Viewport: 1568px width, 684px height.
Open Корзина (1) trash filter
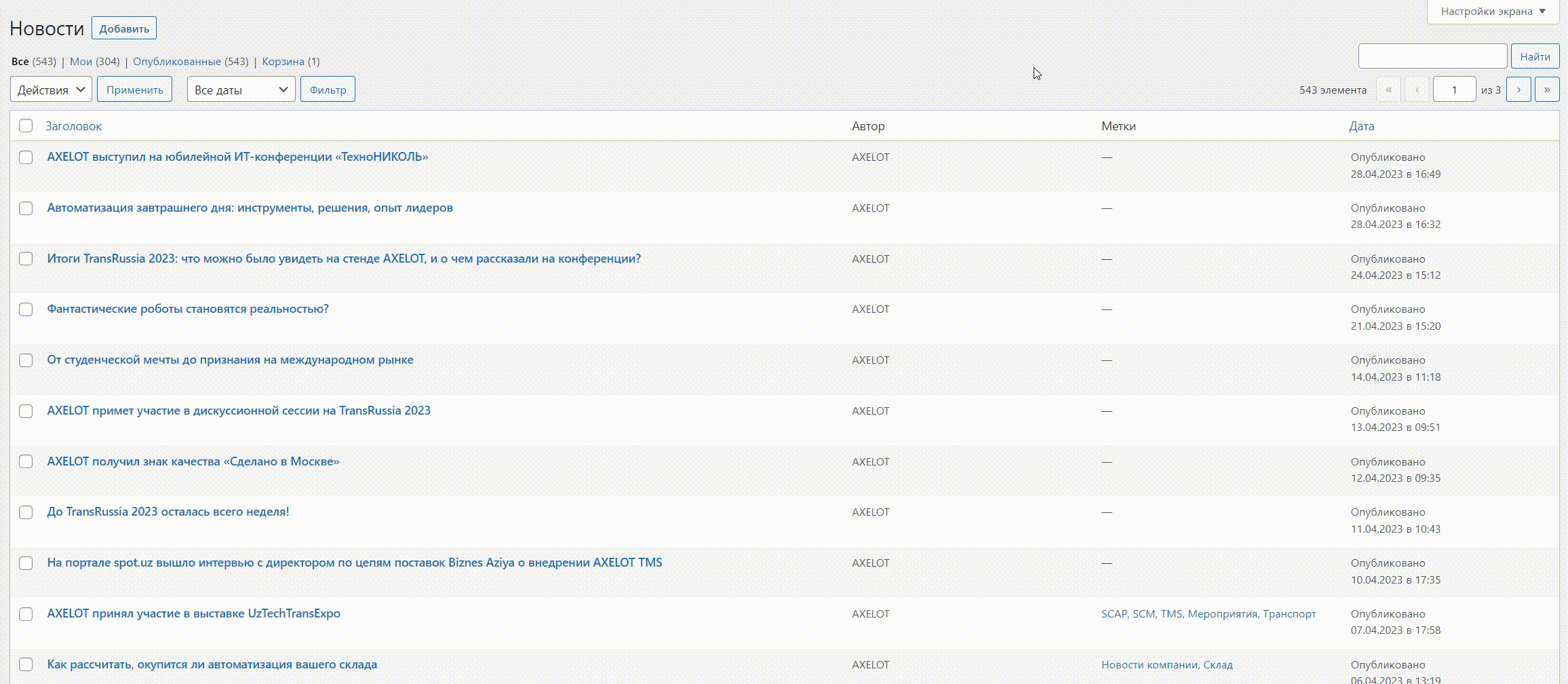coord(291,61)
